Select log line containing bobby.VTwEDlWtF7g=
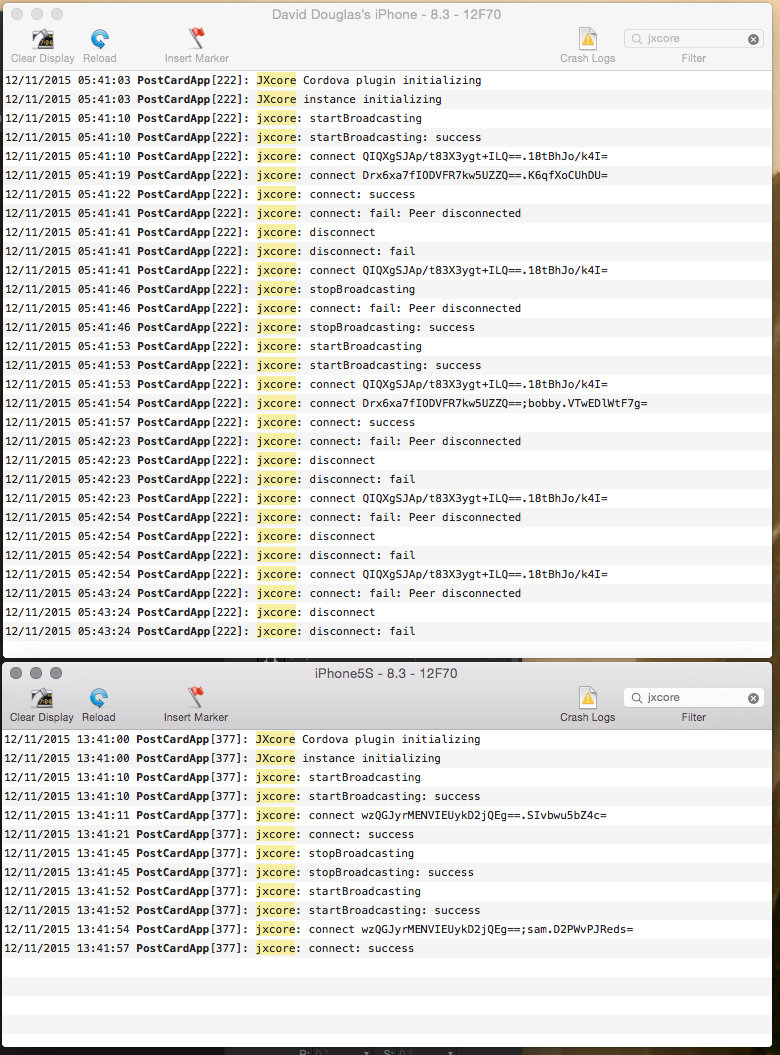The height and width of the screenshot is (1055, 780). tap(387, 403)
